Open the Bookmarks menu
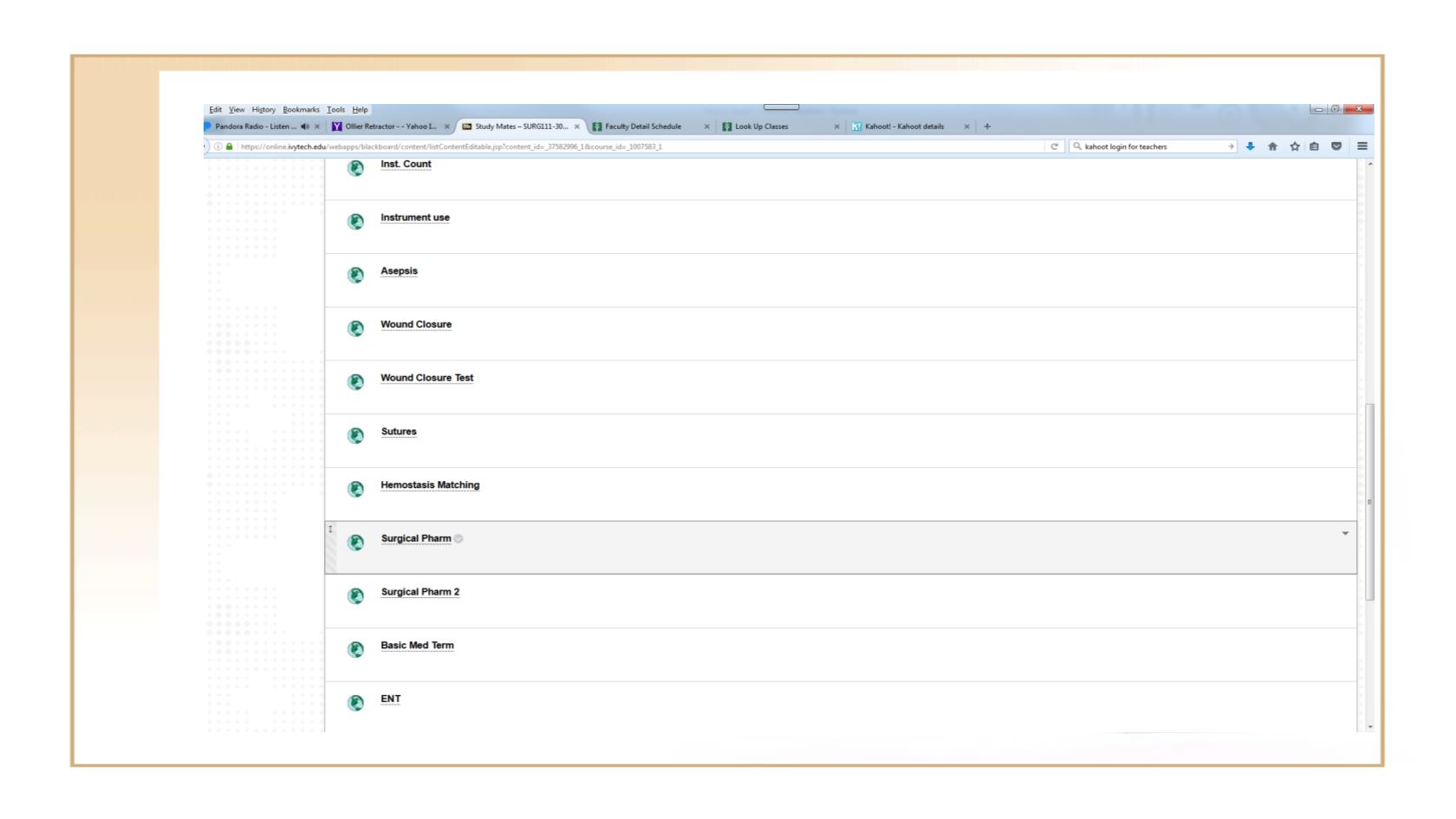 pyautogui.click(x=301, y=110)
